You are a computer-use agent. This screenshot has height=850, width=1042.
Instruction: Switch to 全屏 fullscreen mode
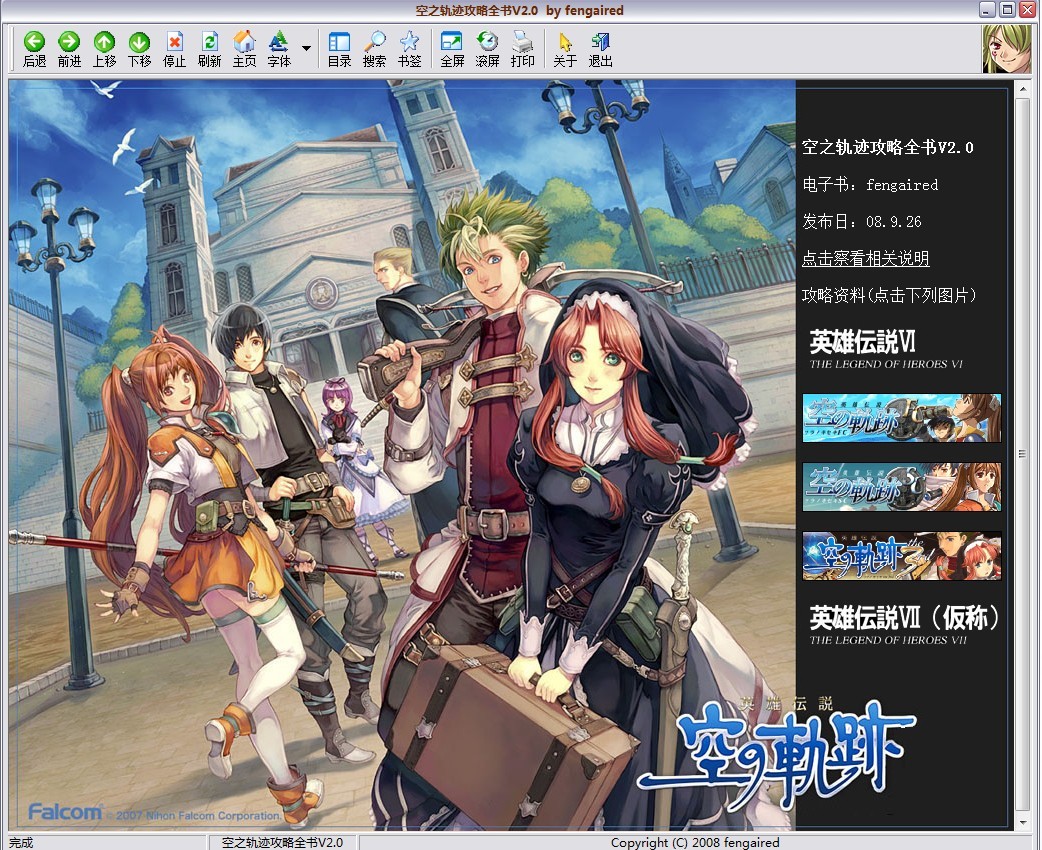(453, 49)
